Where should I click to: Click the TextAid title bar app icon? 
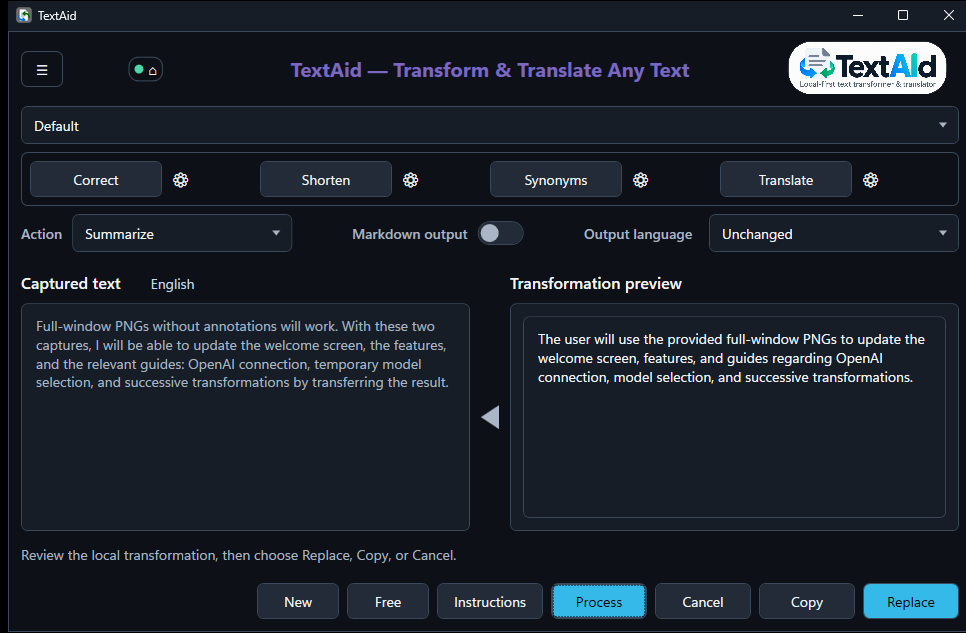[24, 15]
